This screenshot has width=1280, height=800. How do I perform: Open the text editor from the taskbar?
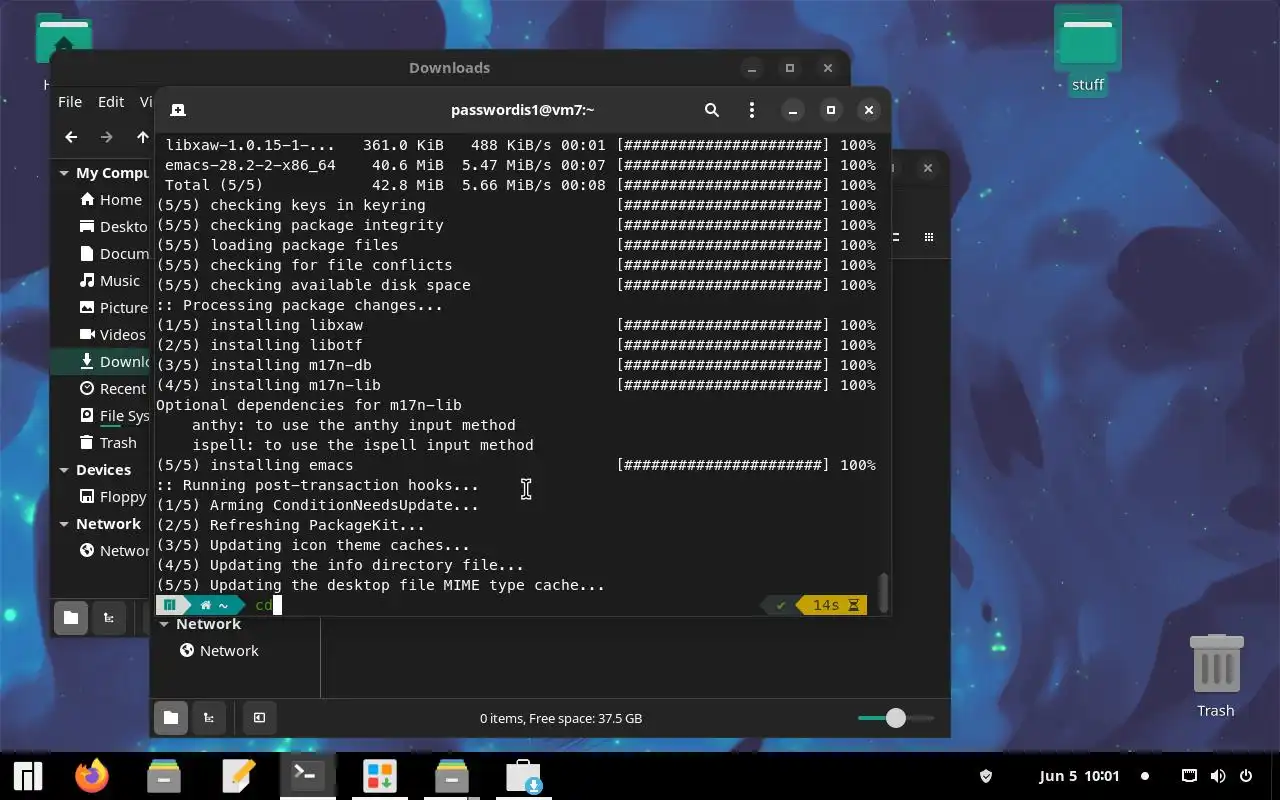click(238, 776)
